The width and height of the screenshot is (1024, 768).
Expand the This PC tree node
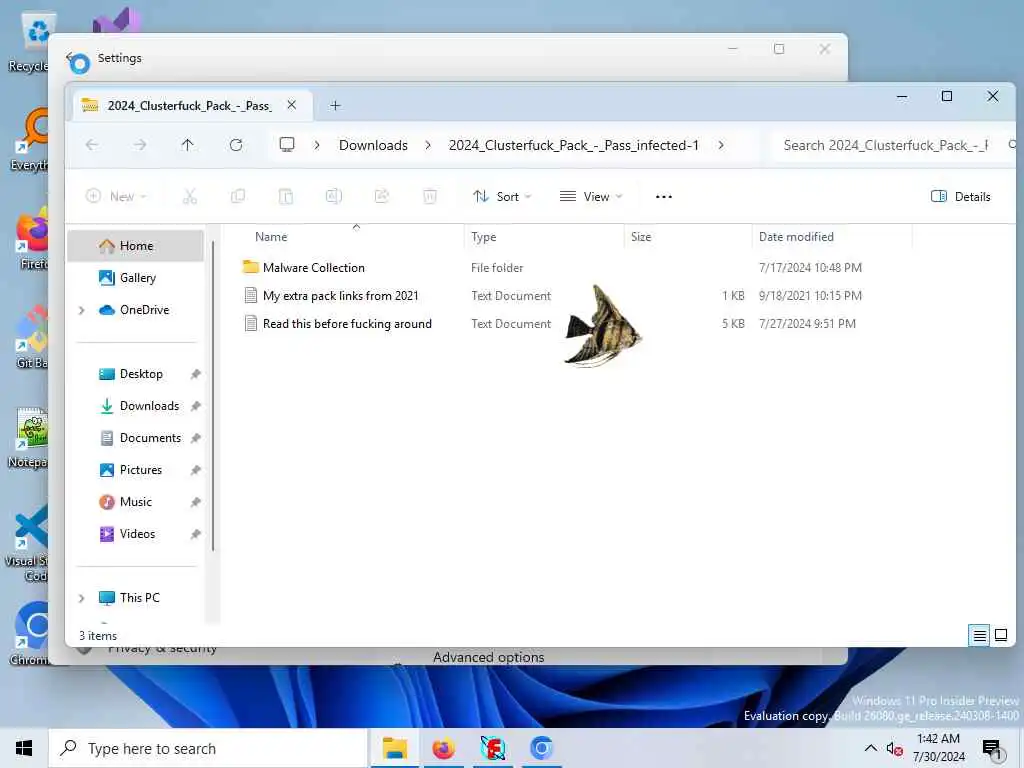82,598
